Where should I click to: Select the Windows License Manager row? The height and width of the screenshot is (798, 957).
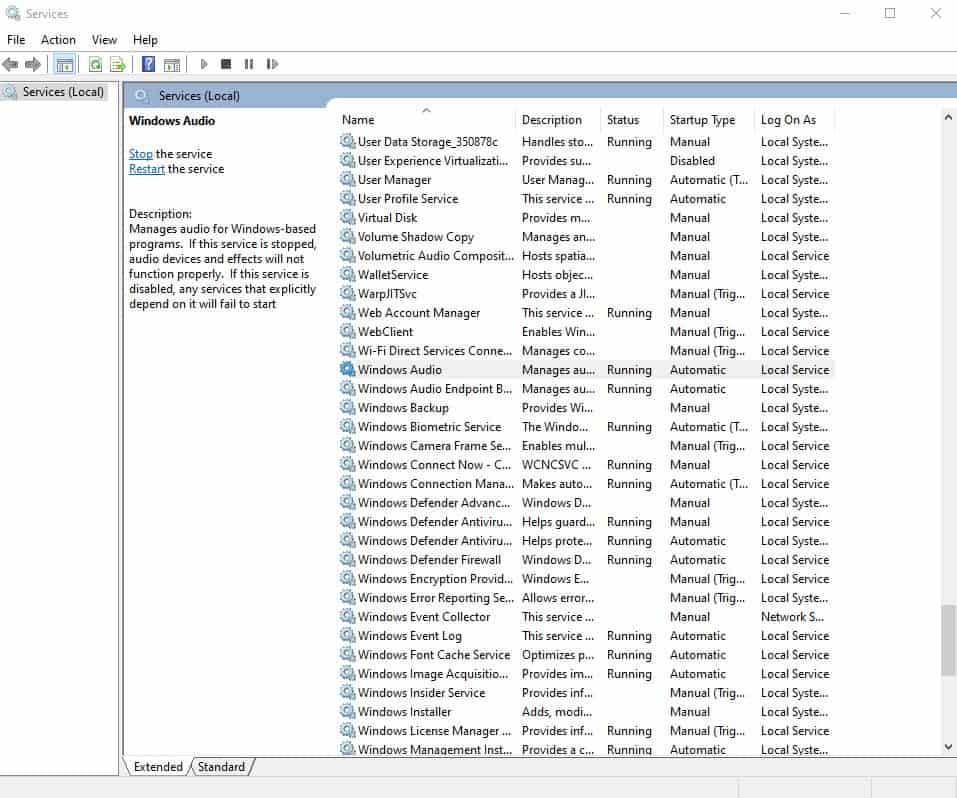pyautogui.click(x=586, y=730)
